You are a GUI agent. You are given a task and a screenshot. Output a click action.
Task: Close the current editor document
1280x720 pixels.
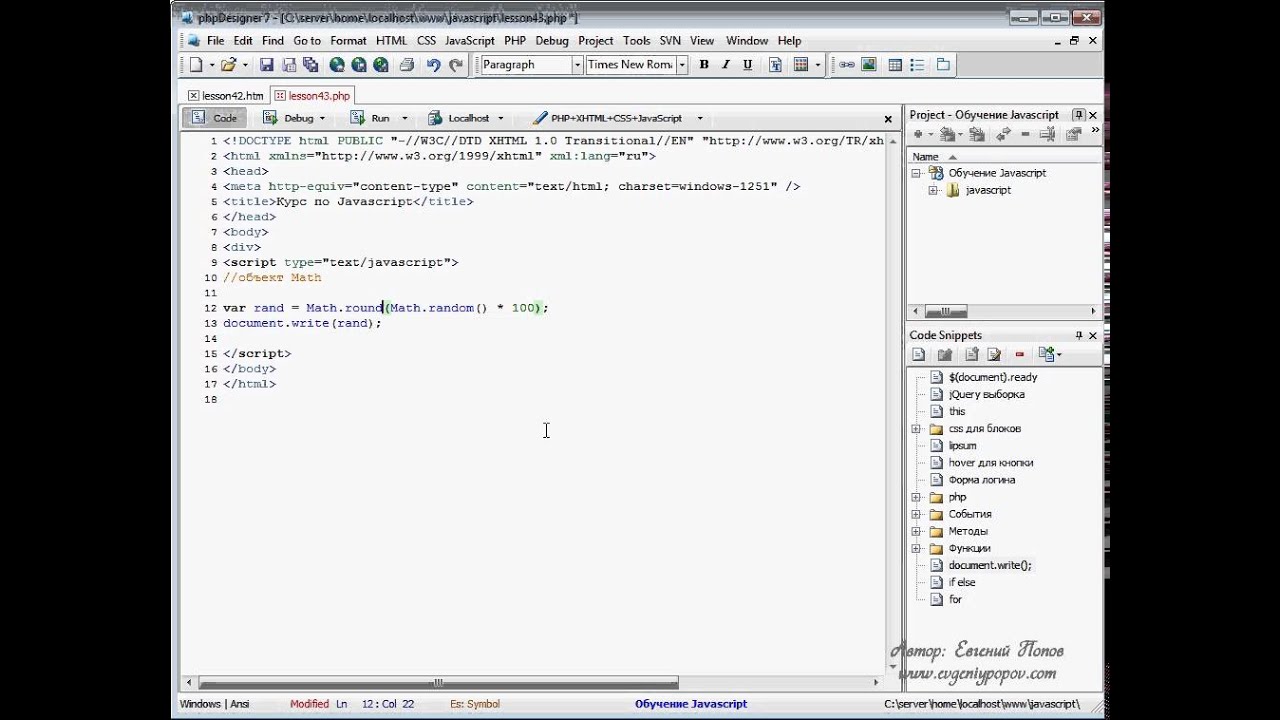[888, 118]
